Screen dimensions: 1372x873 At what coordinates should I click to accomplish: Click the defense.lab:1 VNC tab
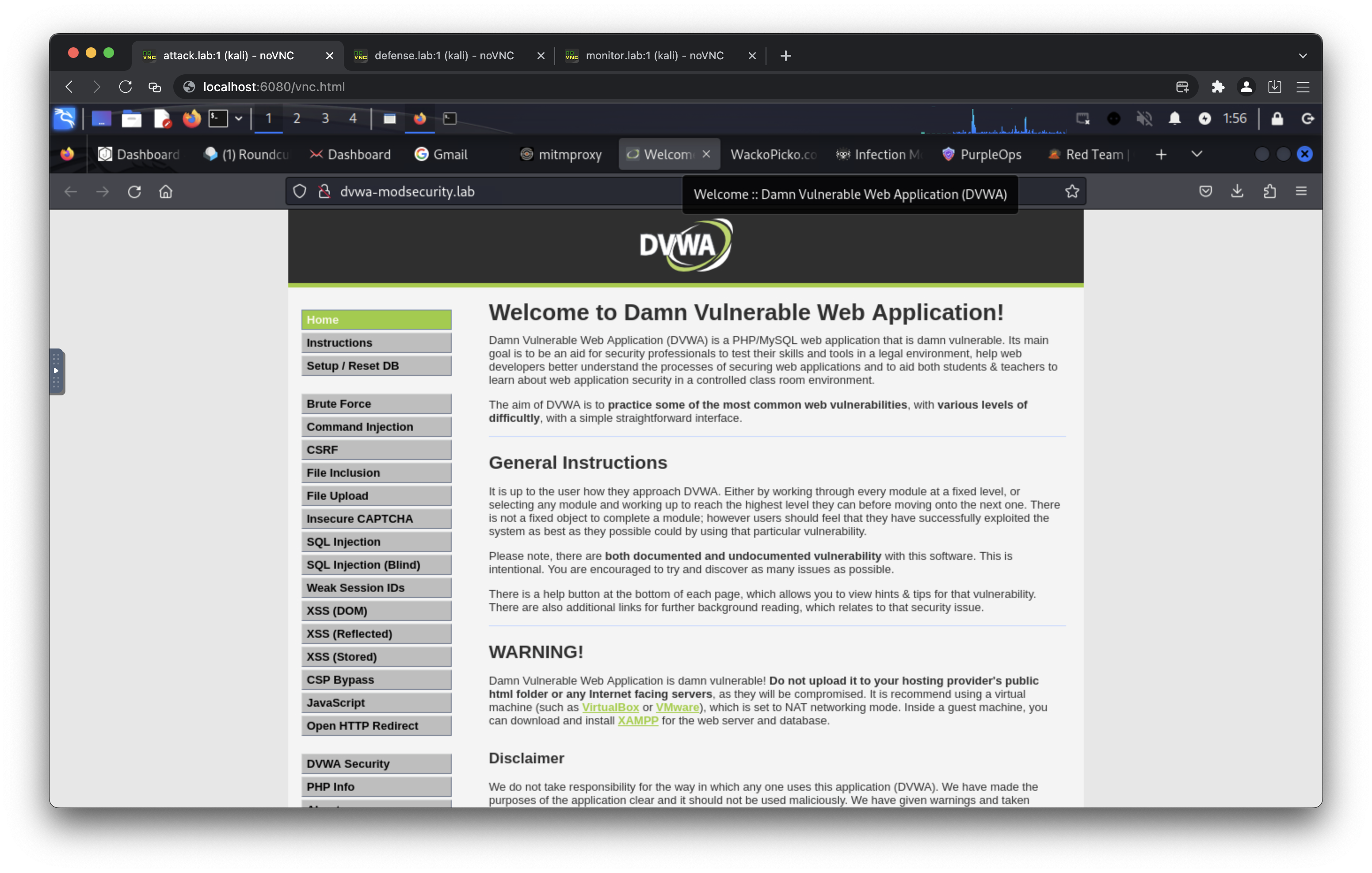(x=444, y=55)
